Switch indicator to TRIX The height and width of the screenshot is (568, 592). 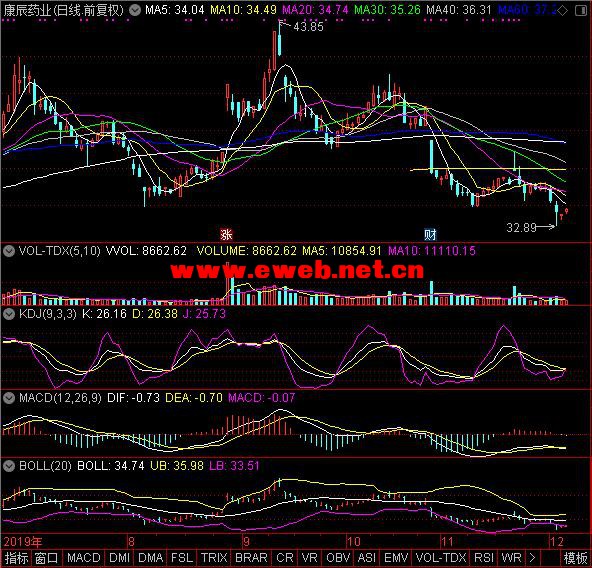214,558
